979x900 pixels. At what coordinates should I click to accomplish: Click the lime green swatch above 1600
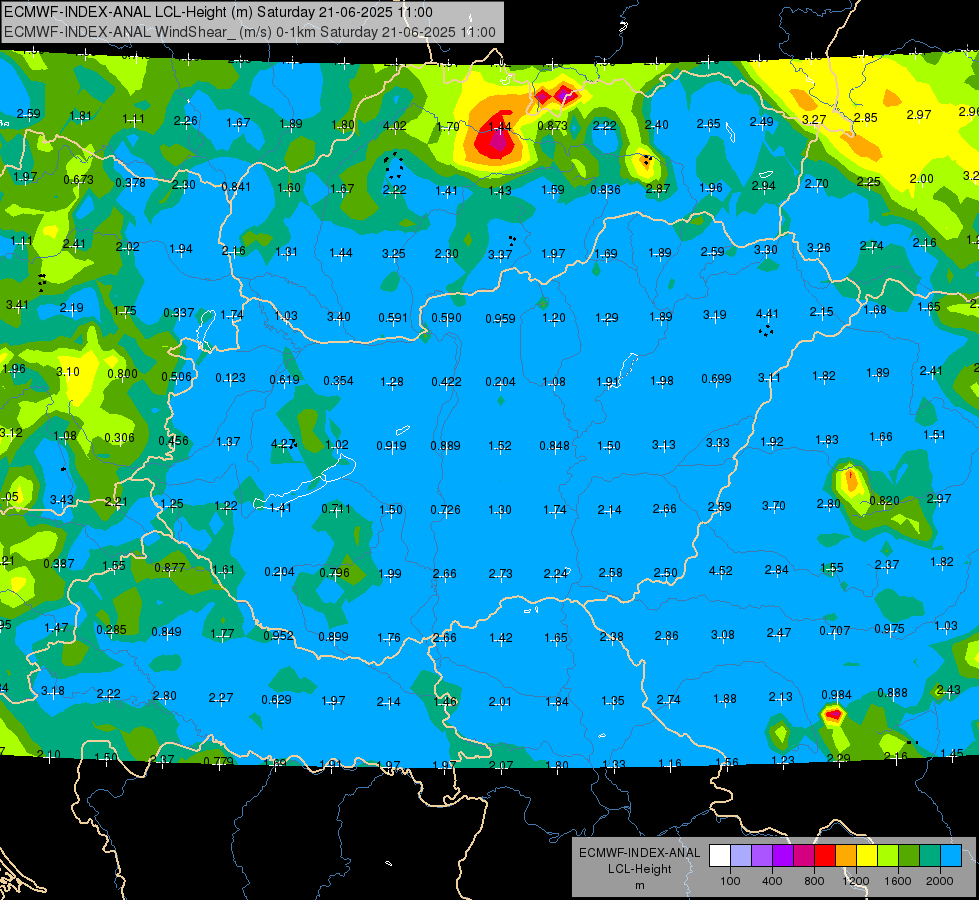click(888, 856)
